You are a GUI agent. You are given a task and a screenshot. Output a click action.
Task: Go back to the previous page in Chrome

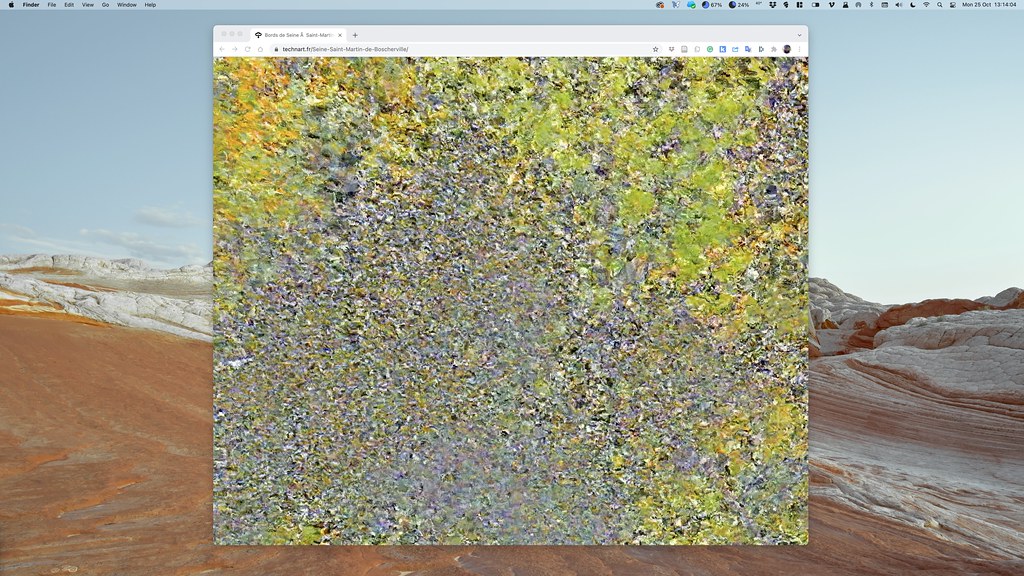pyautogui.click(x=222, y=49)
